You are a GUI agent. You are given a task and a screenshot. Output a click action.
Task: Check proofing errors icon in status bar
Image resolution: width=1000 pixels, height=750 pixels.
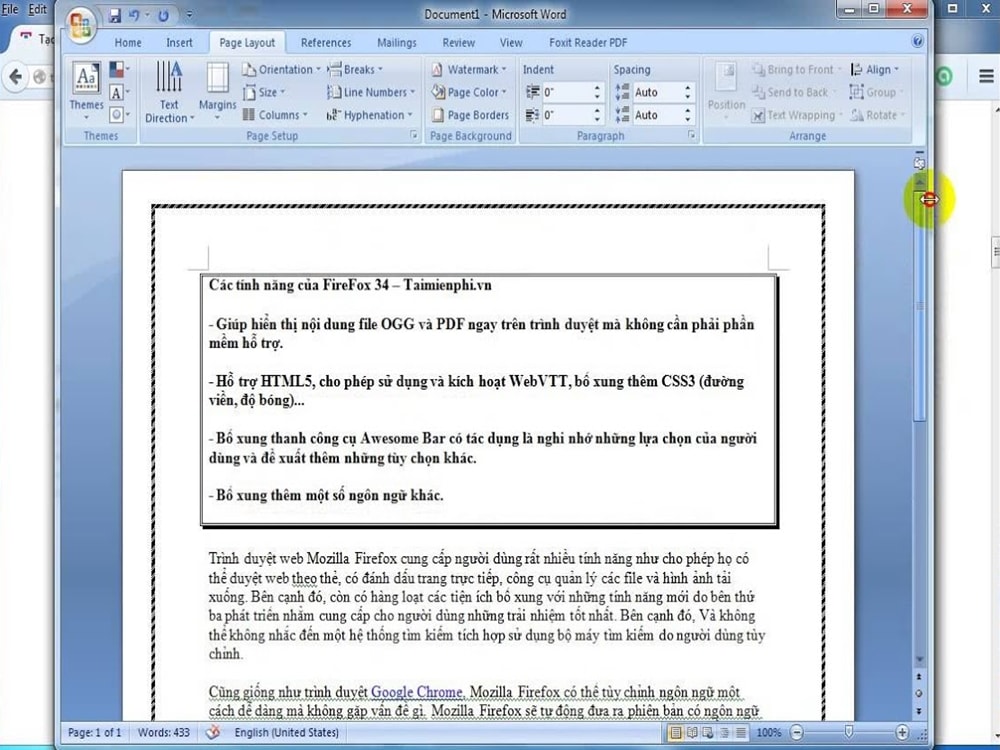pos(213,732)
